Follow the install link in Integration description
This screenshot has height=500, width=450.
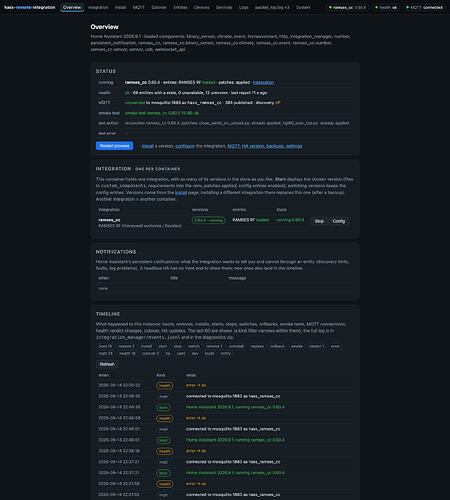tap(181, 192)
